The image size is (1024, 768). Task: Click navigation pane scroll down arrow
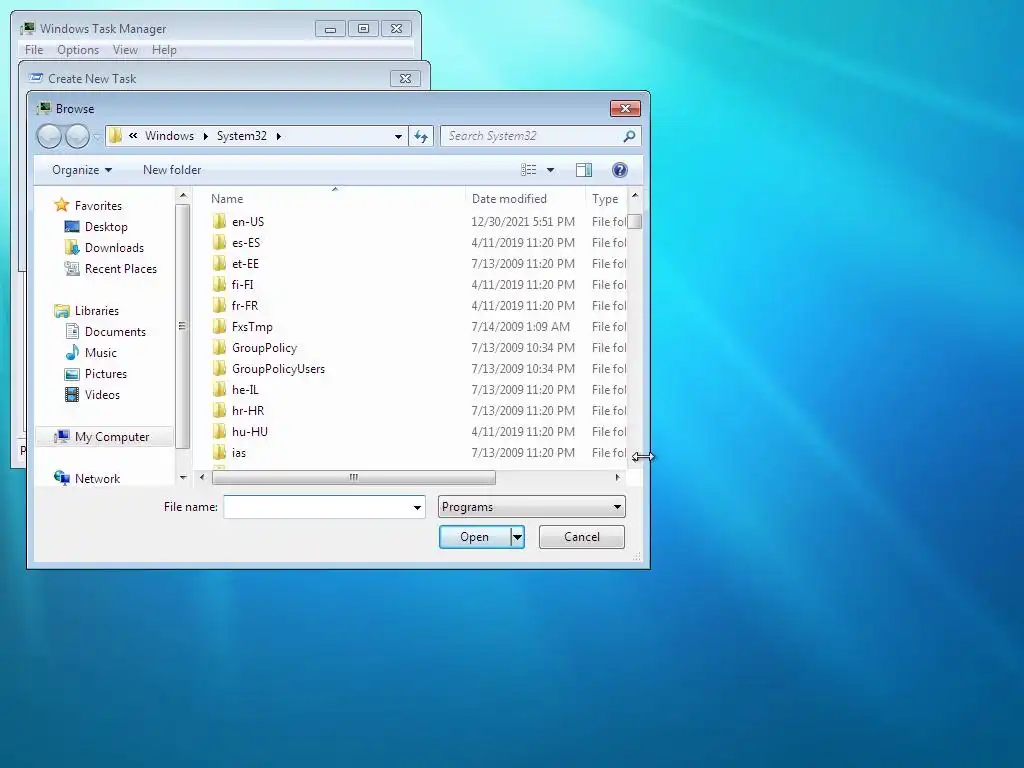pyautogui.click(x=183, y=478)
